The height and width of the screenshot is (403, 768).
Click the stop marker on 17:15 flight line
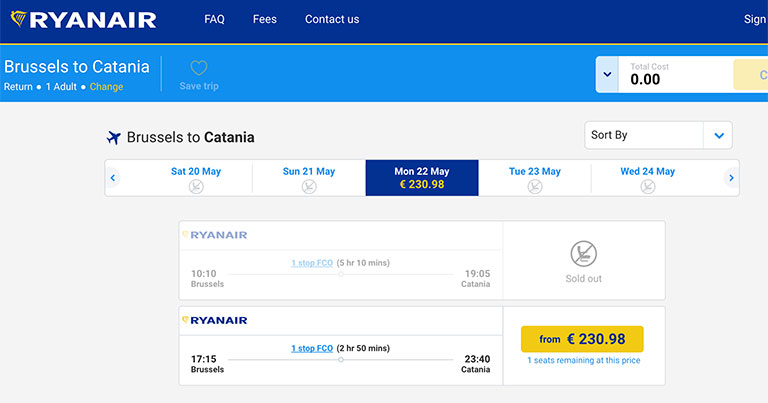[x=341, y=359]
